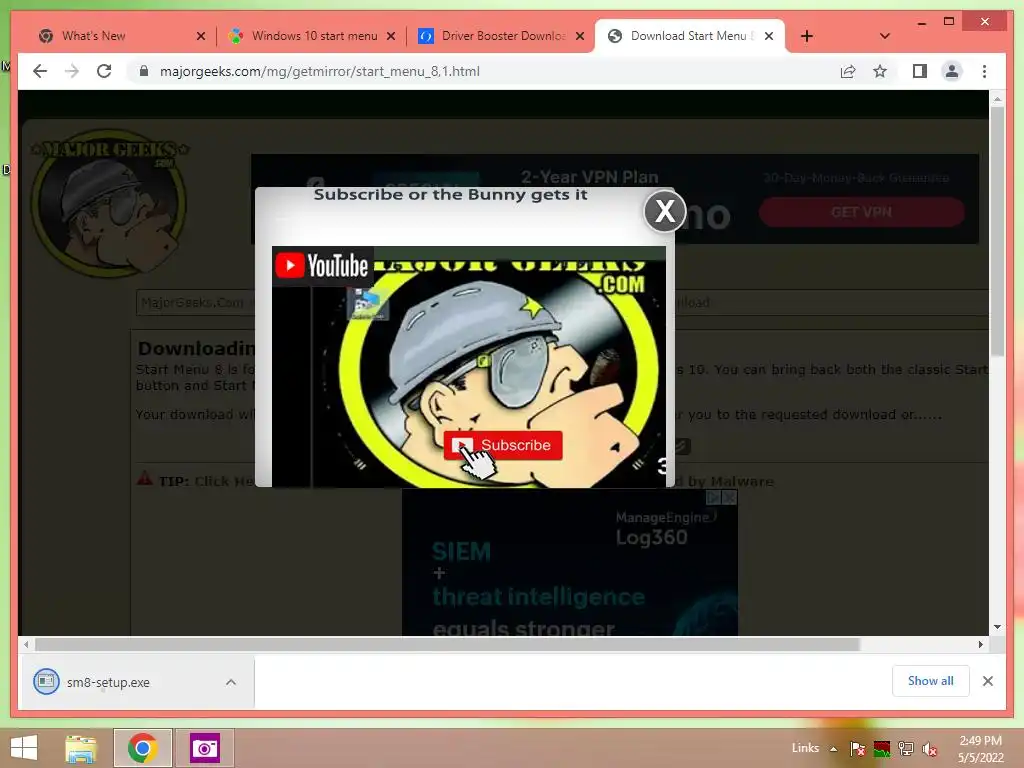Go back to the previous page

coord(40,71)
